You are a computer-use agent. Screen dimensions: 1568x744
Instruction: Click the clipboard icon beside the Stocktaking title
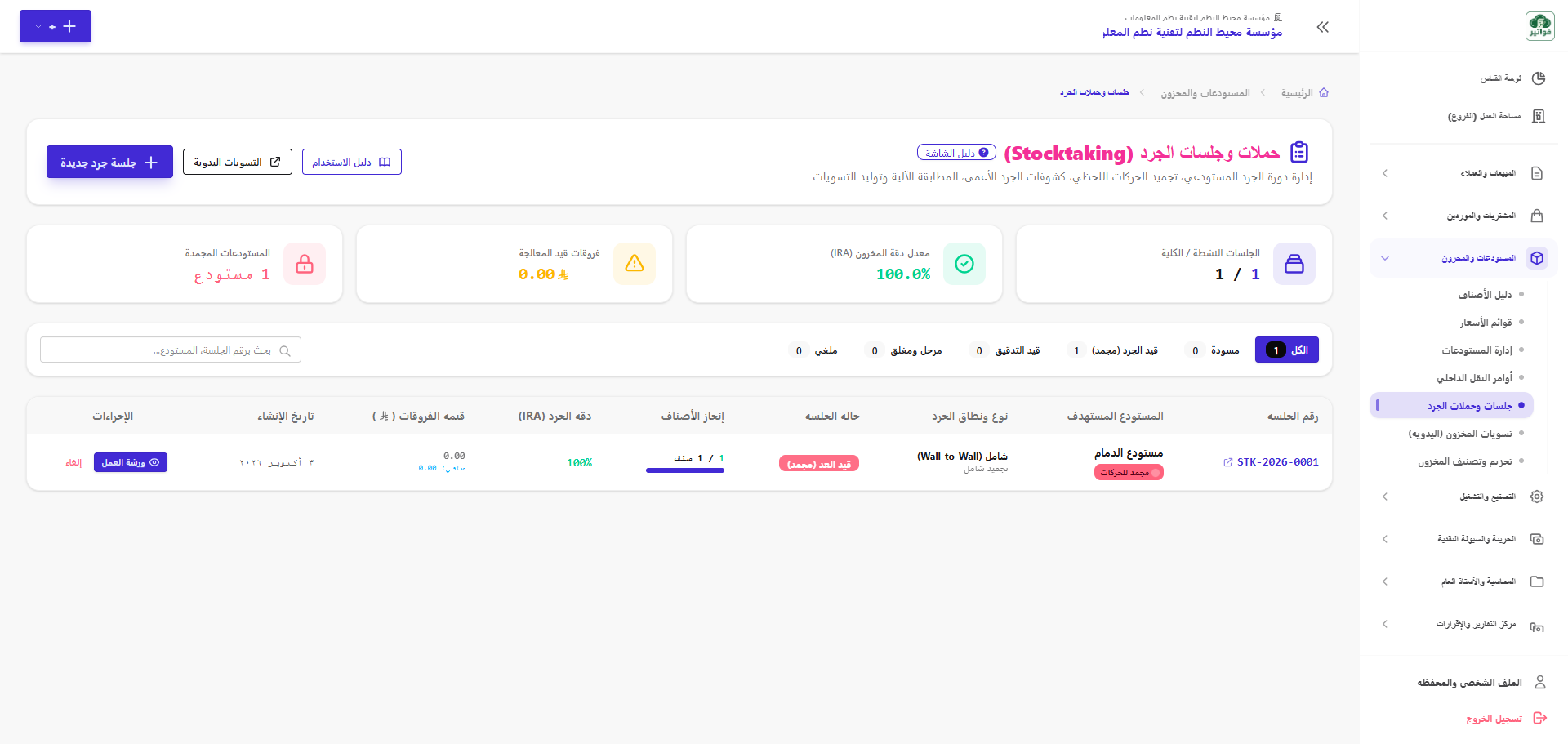(1299, 152)
